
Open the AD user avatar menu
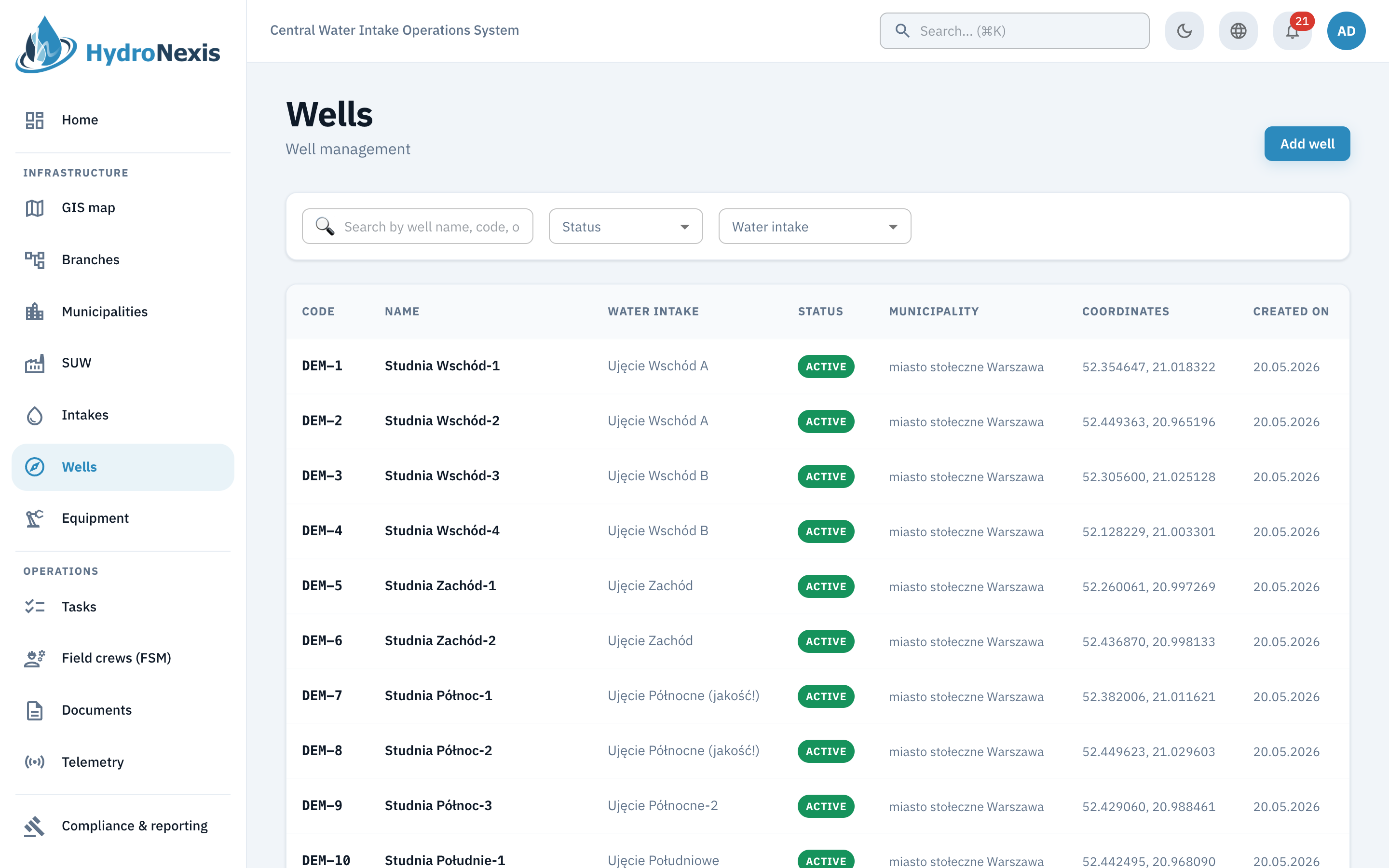[1346, 31]
